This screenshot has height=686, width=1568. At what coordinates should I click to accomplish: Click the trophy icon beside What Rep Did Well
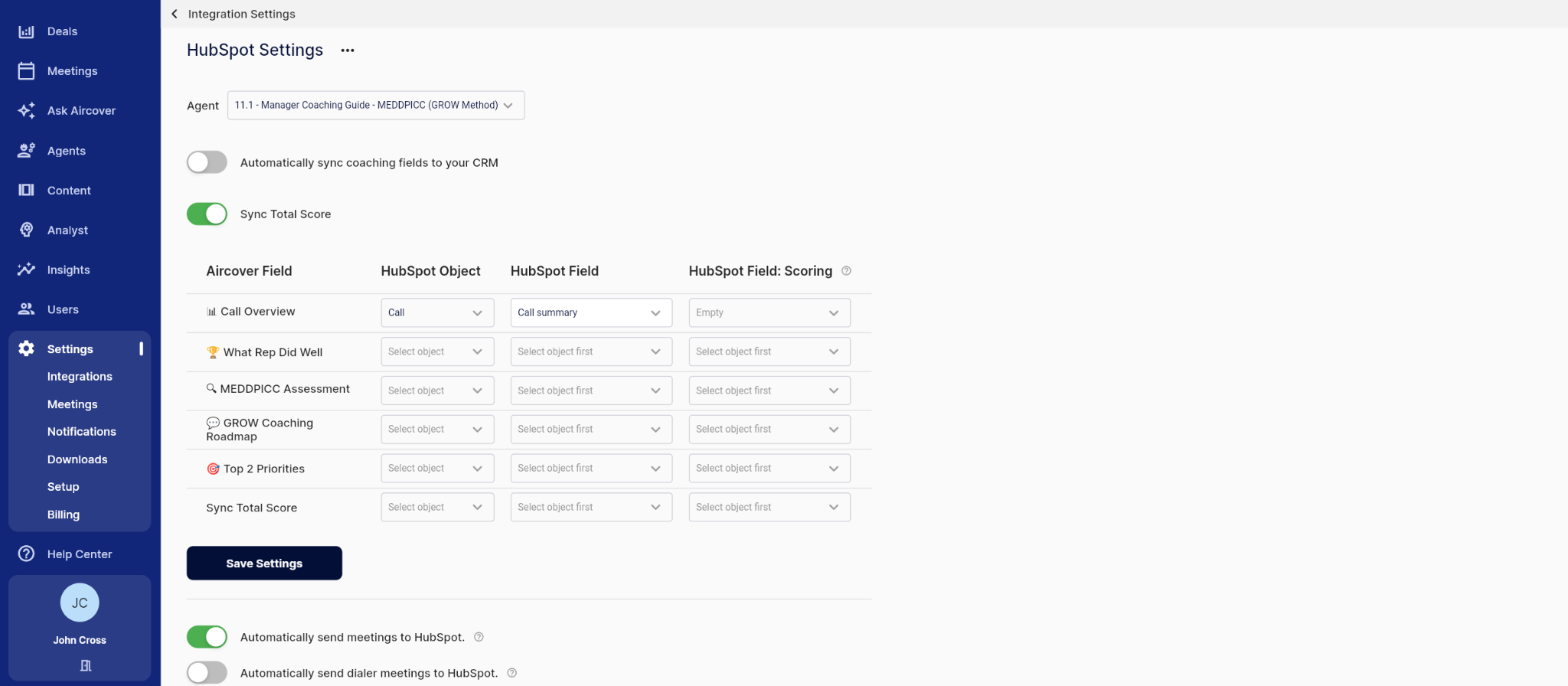click(213, 352)
